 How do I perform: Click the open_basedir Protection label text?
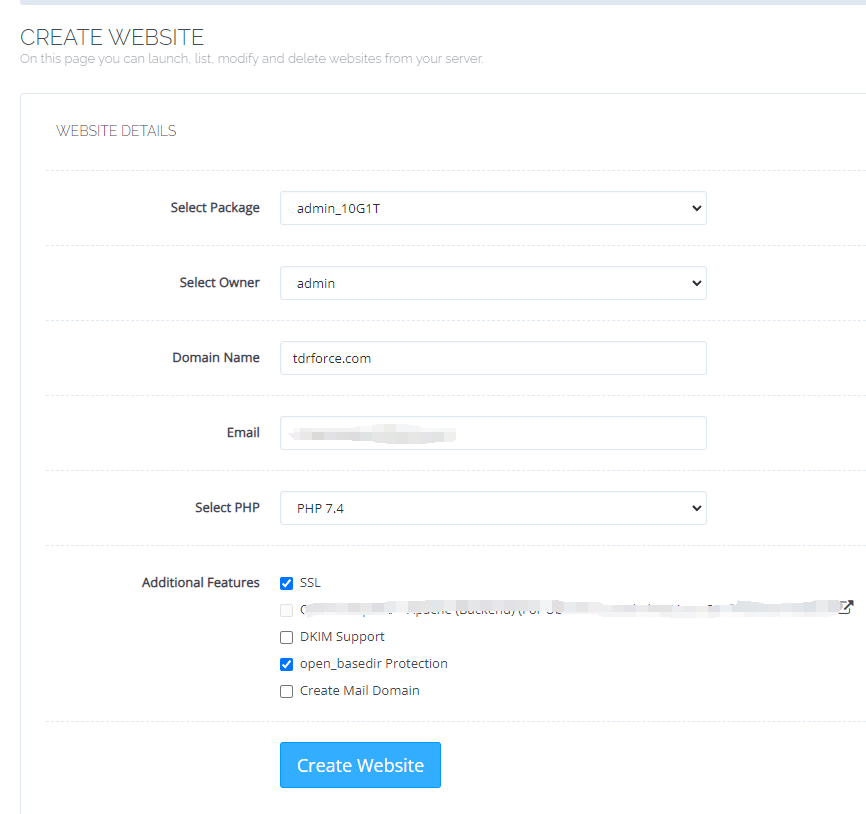373,664
